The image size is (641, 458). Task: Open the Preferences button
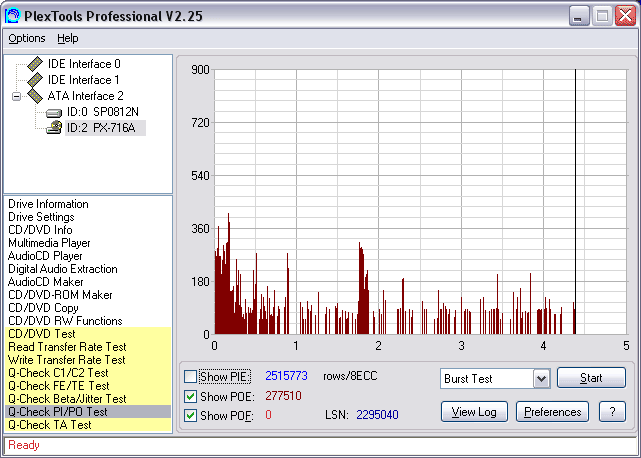coord(552,412)
